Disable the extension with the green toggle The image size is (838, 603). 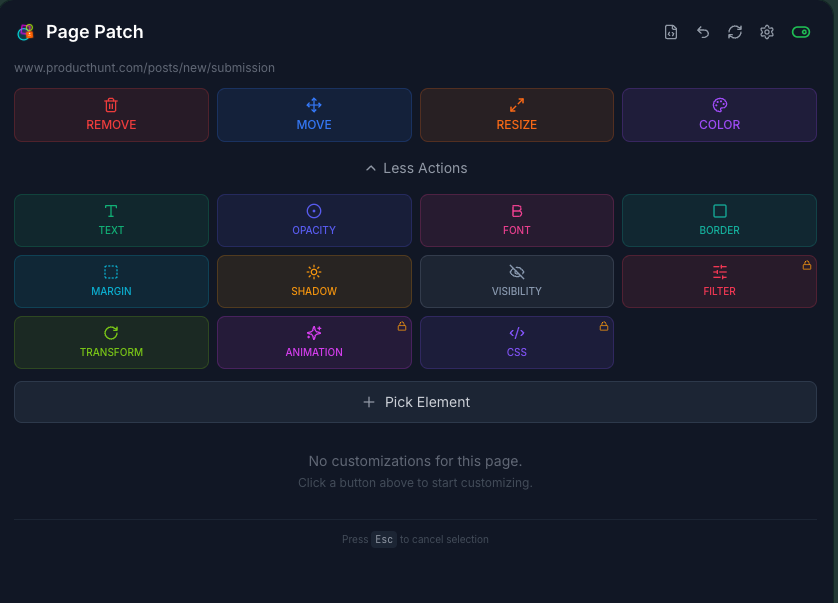(x=801, y=31)
